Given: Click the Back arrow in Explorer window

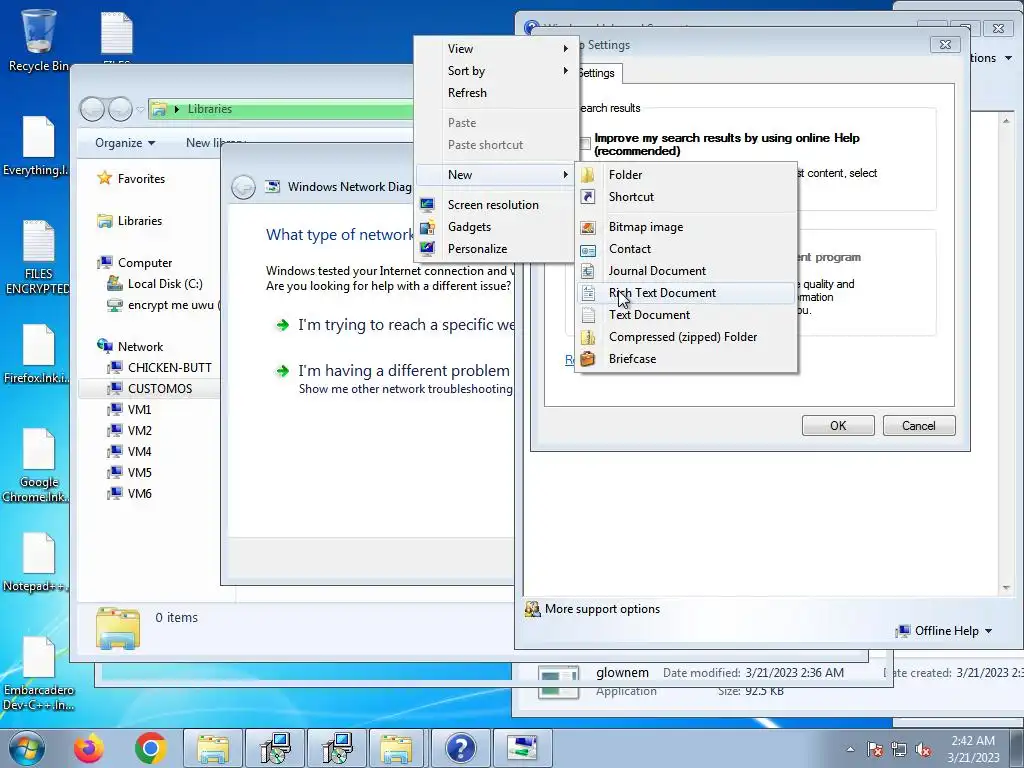Looking at the screenshot, I should [x=92, y=109].
